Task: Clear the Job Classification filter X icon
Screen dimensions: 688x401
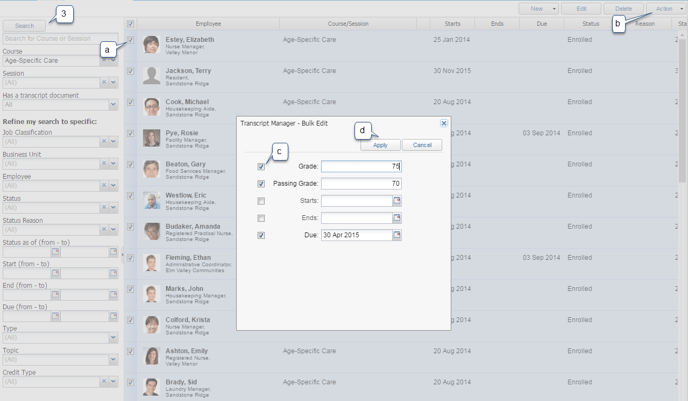Action: [104, 141]
